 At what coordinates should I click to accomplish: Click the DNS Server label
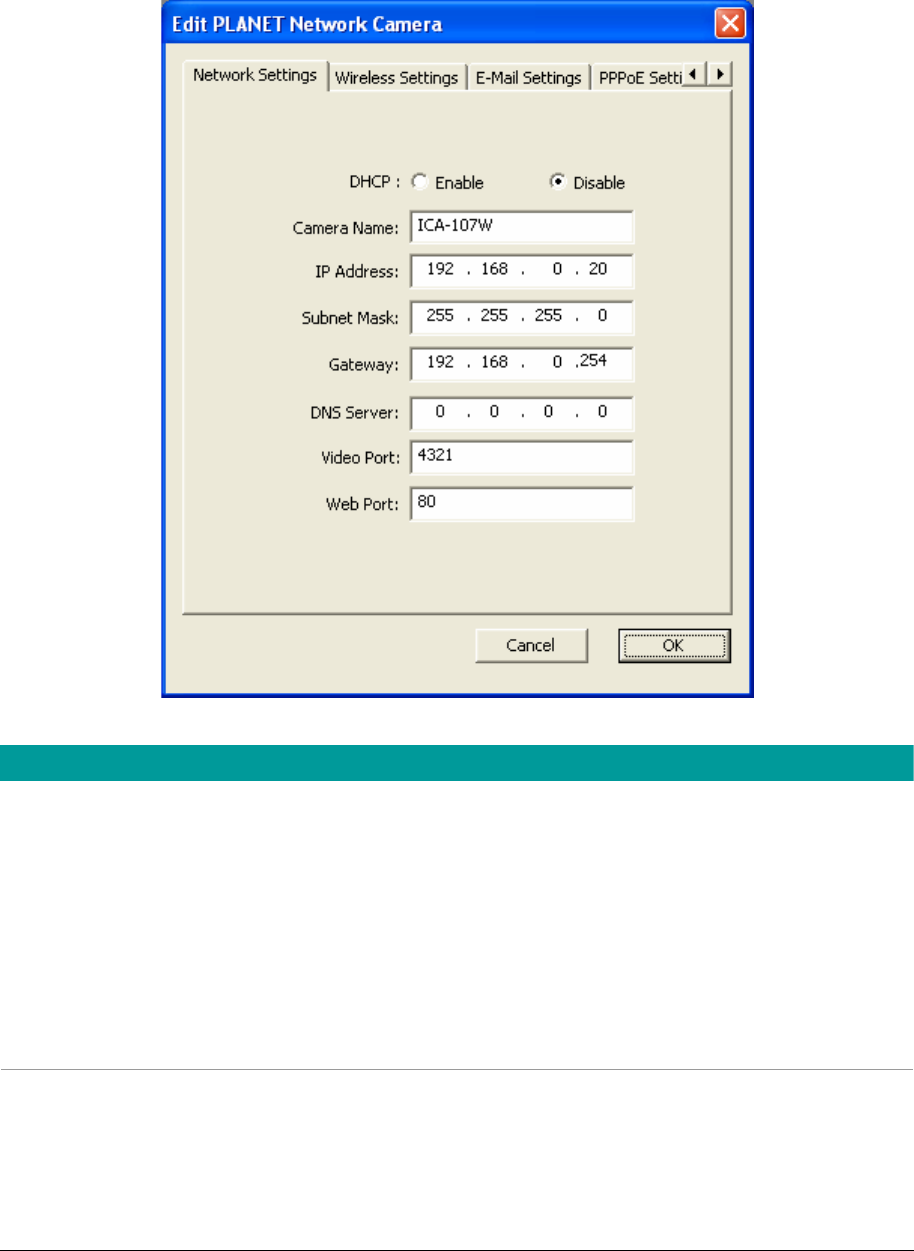357,413
